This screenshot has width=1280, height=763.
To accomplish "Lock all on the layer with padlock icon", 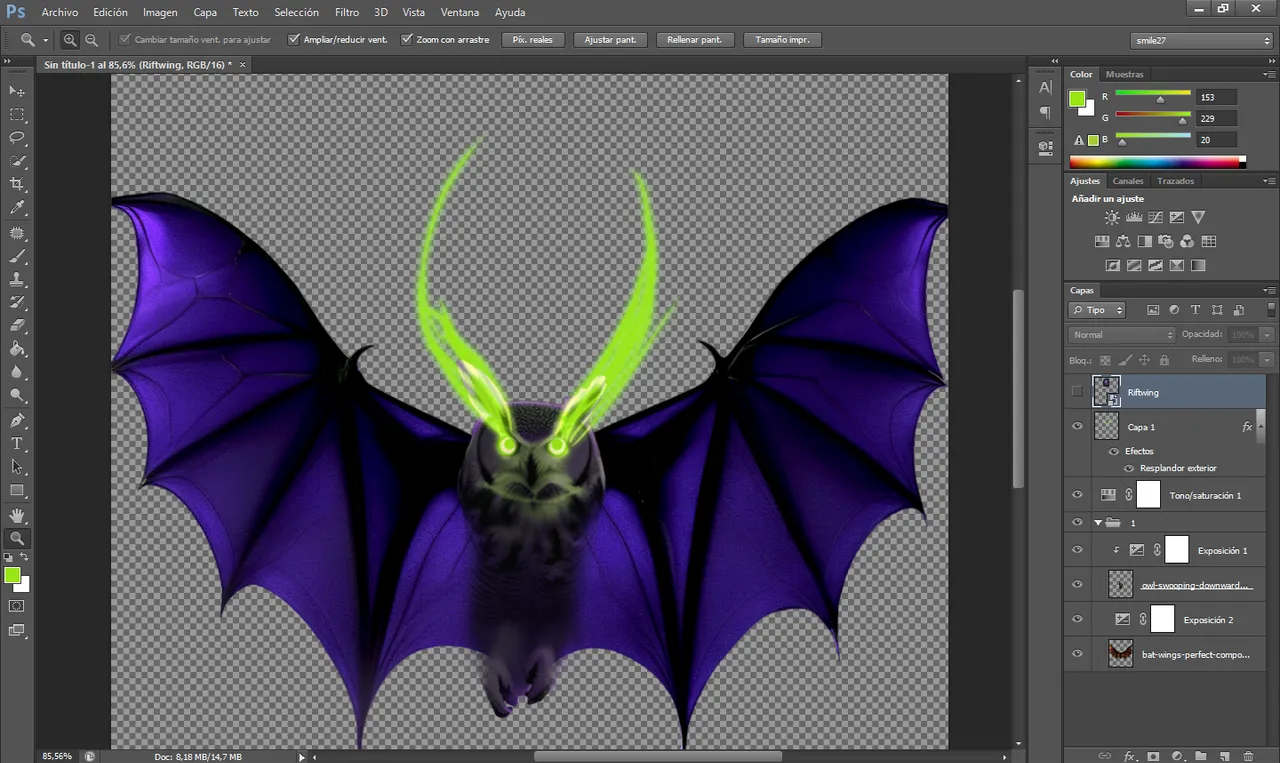I will point(1164,360).
